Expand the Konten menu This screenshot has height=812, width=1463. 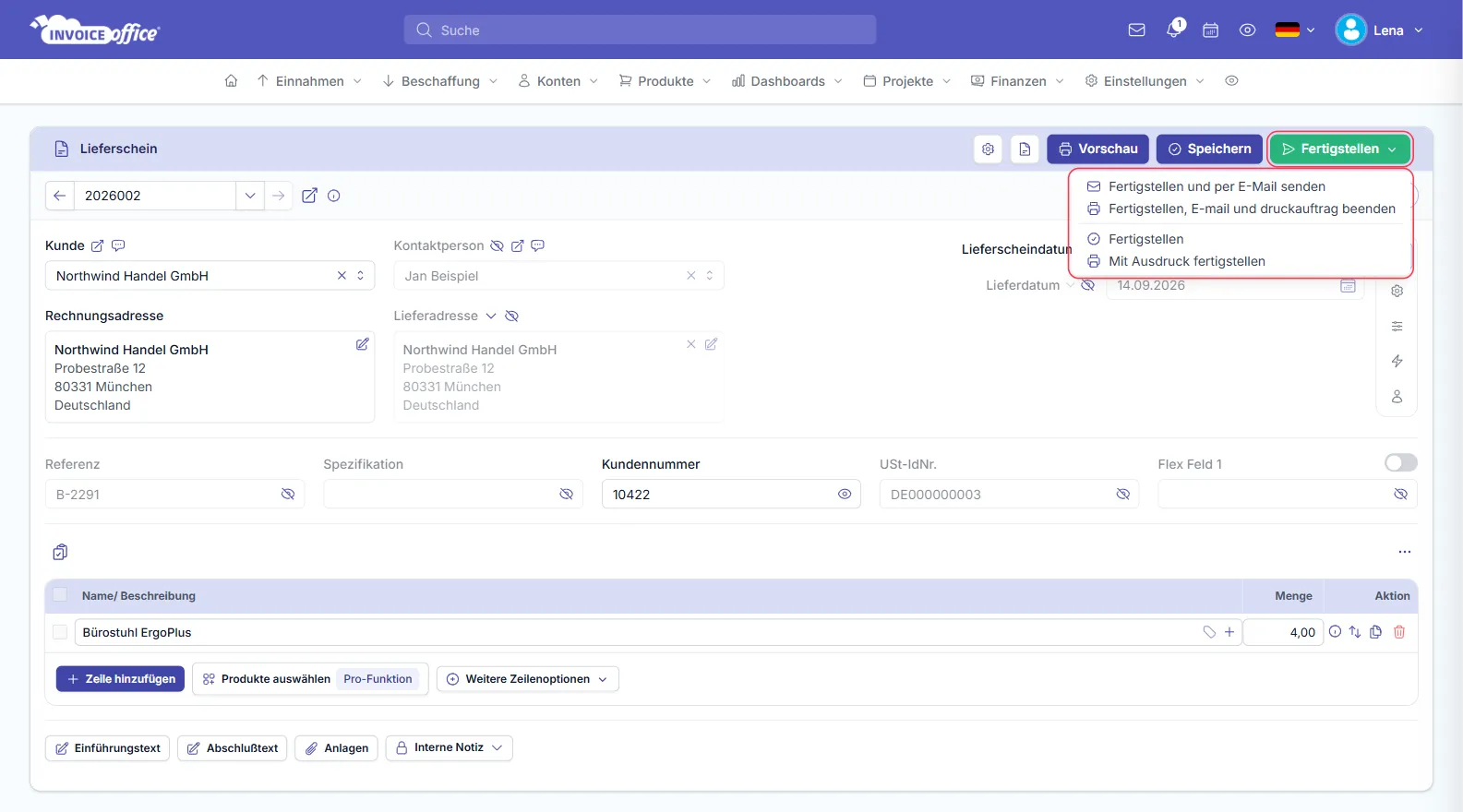(558, 81)
